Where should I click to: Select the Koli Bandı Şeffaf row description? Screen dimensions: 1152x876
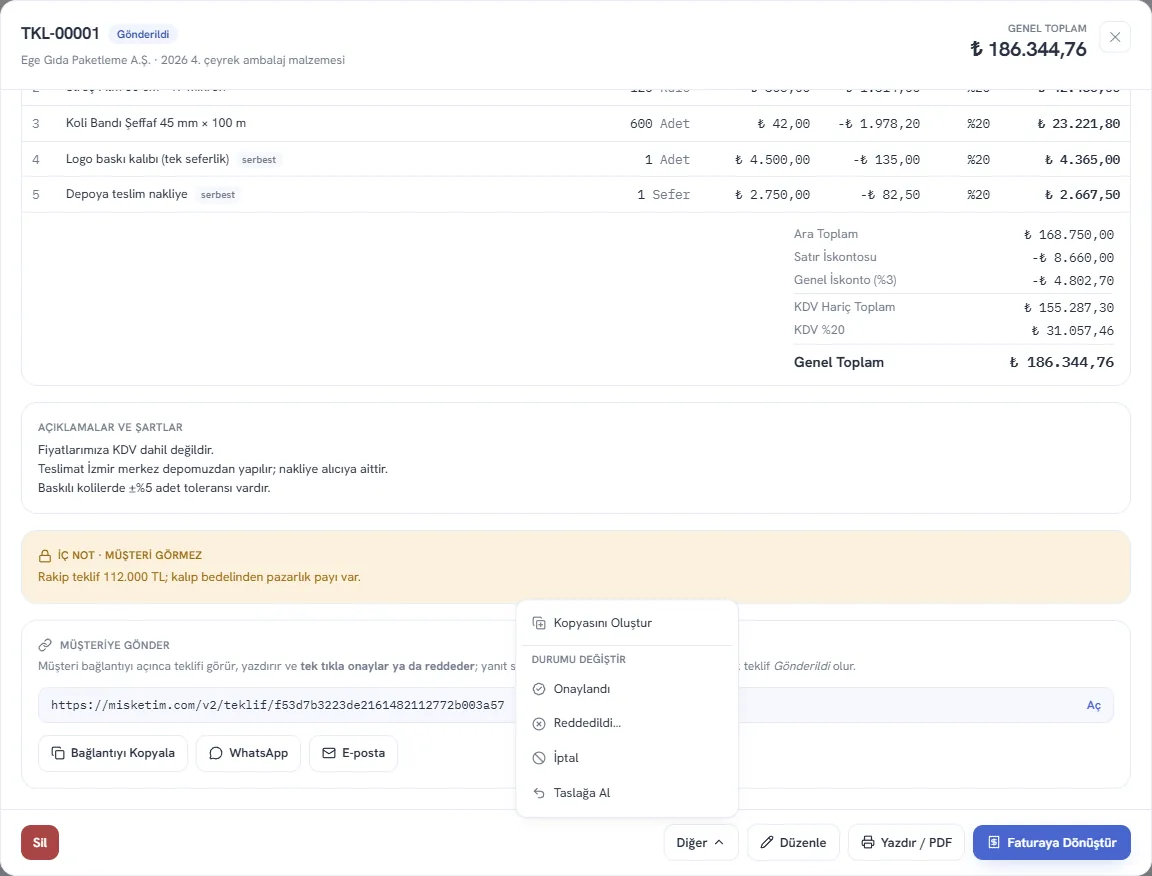pyautogui.click(x=156, y=123)
